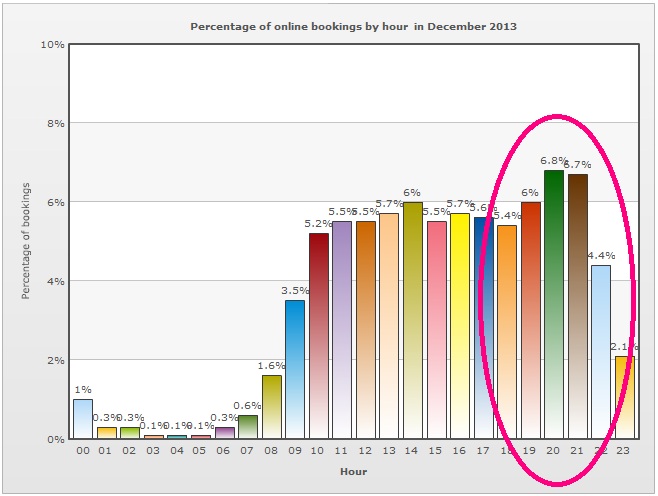
Task: Click the 'Percentage of bookings' y-axis title
Action: point(27,241)
